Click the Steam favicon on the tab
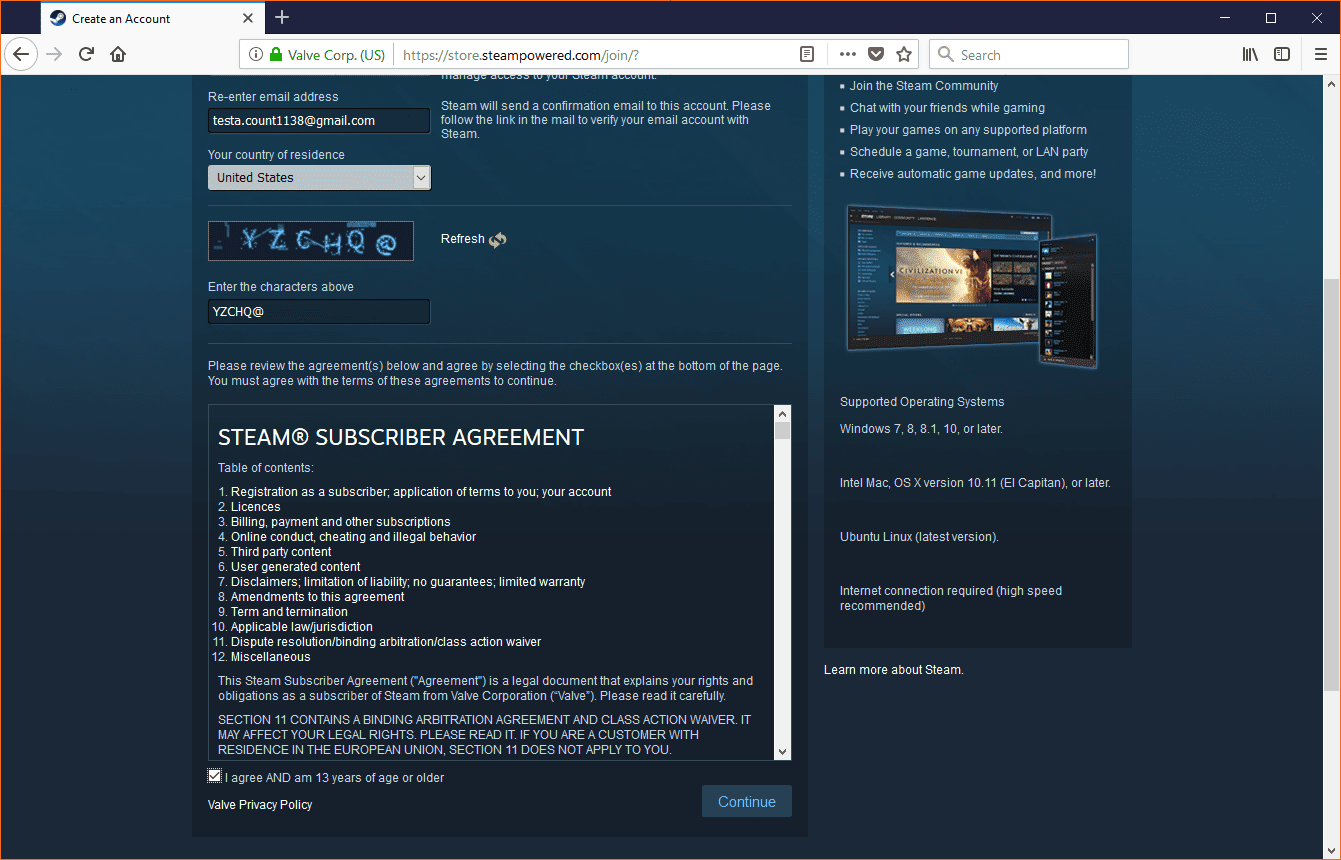 point(58,18)
